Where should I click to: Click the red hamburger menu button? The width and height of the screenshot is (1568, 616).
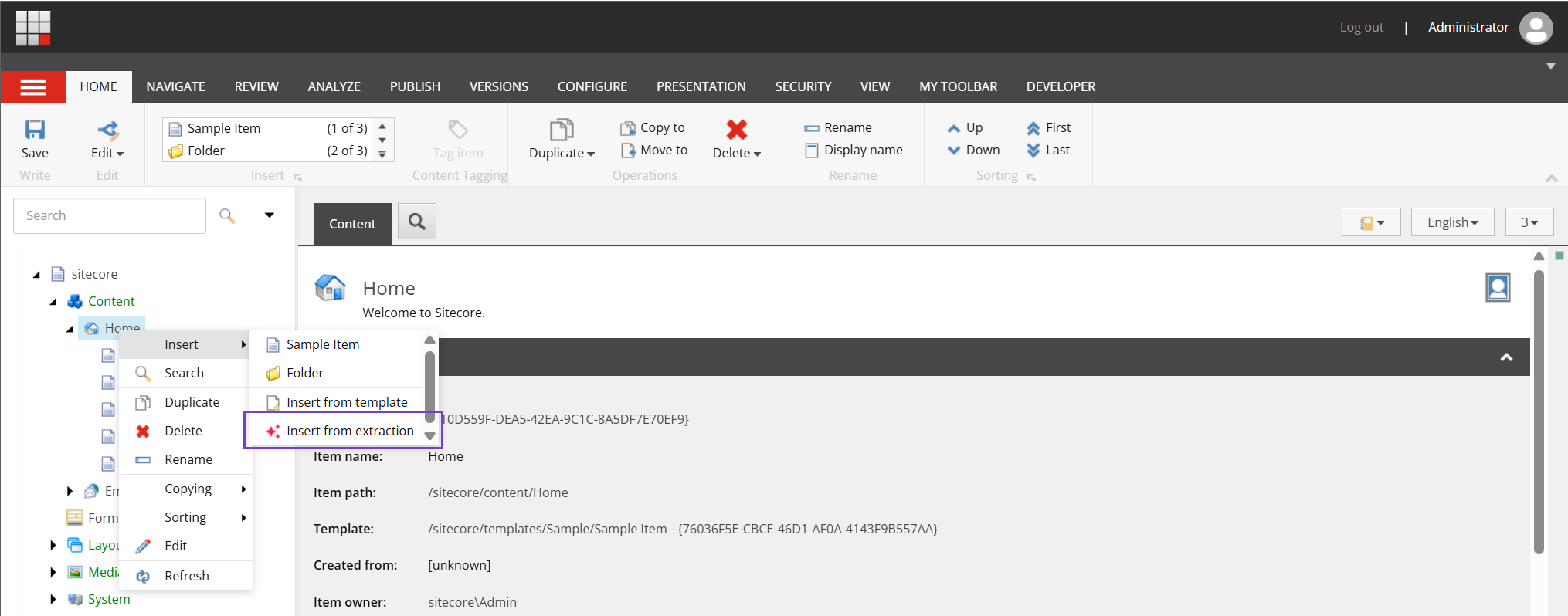[33, 86]
